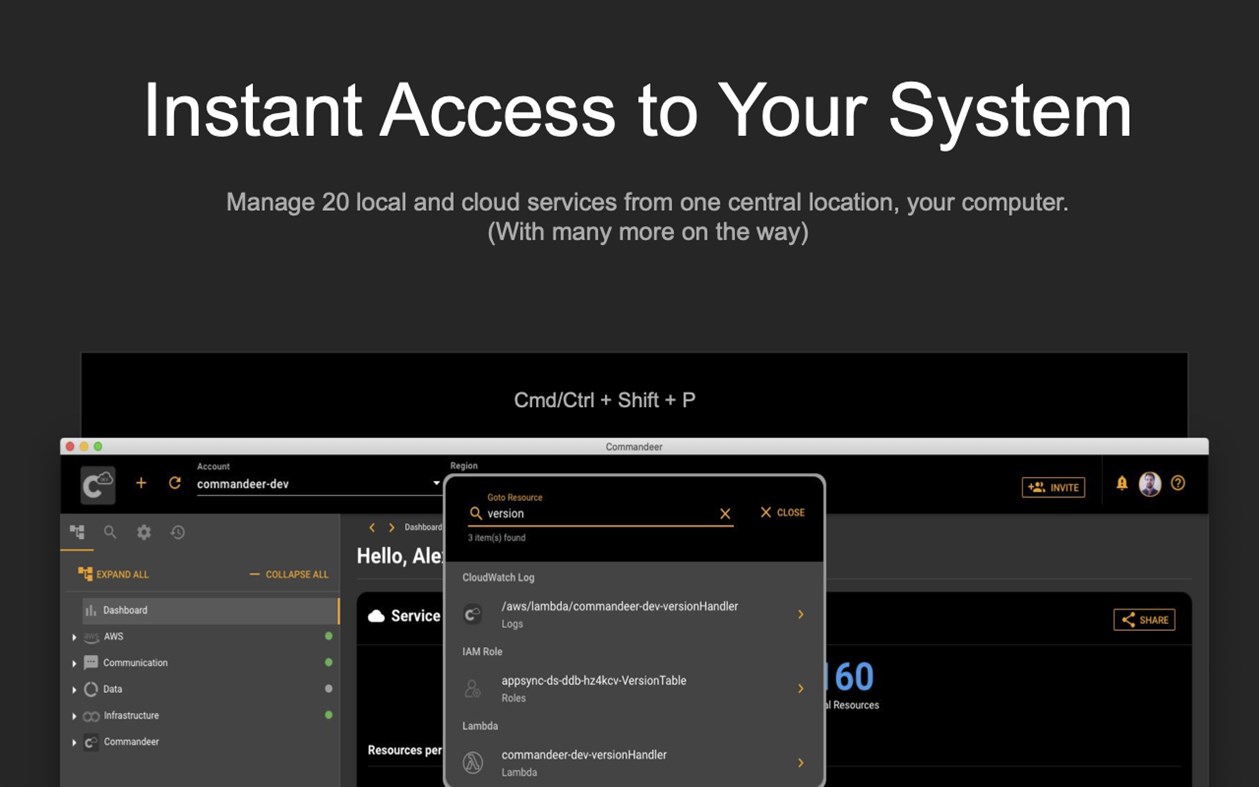Screen dimensions: 1259x787
Task: Expand the Infrastructure tree node
Action: pos(74,716)
